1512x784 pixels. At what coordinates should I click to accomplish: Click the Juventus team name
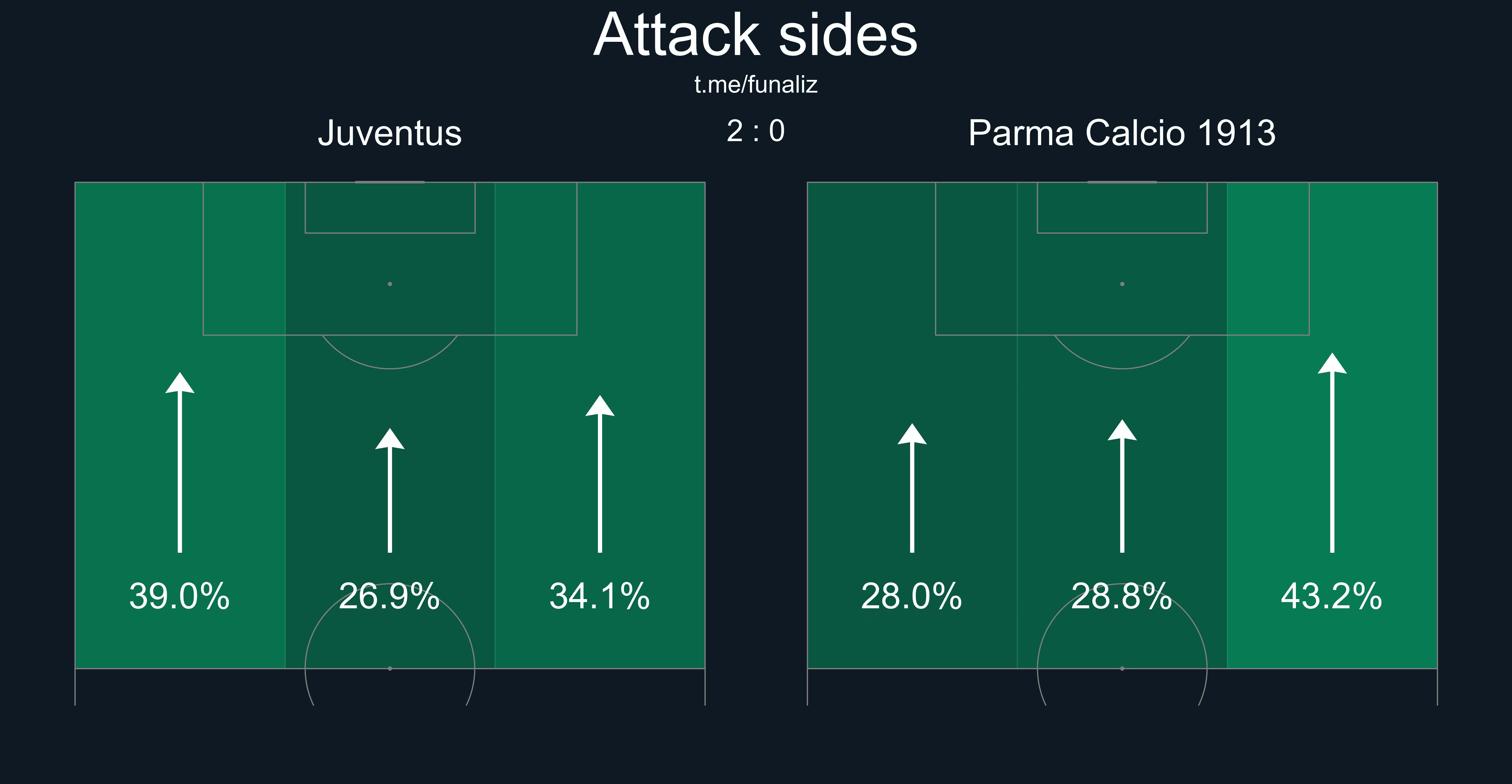coord(390,133)
